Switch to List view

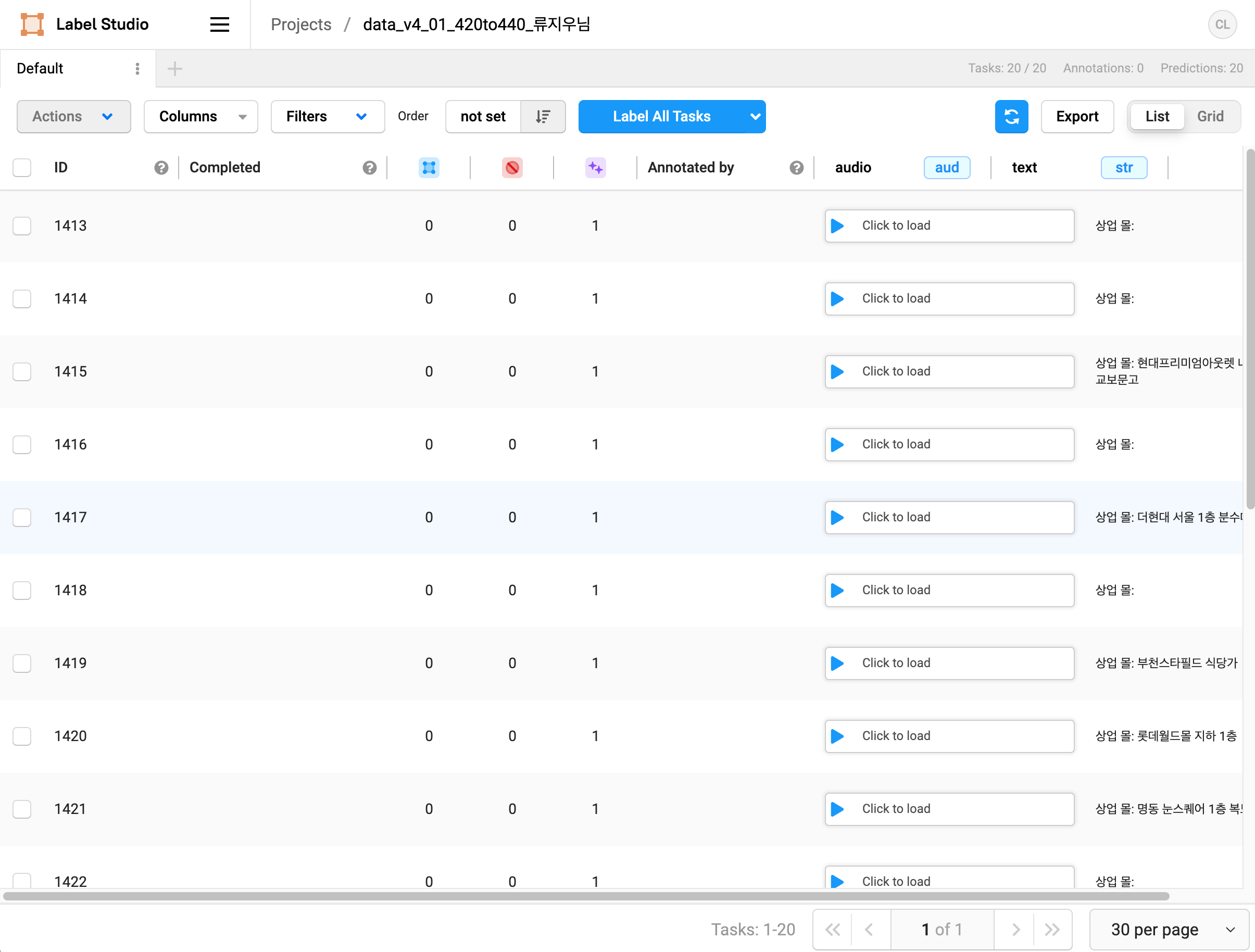(1157, 116)
